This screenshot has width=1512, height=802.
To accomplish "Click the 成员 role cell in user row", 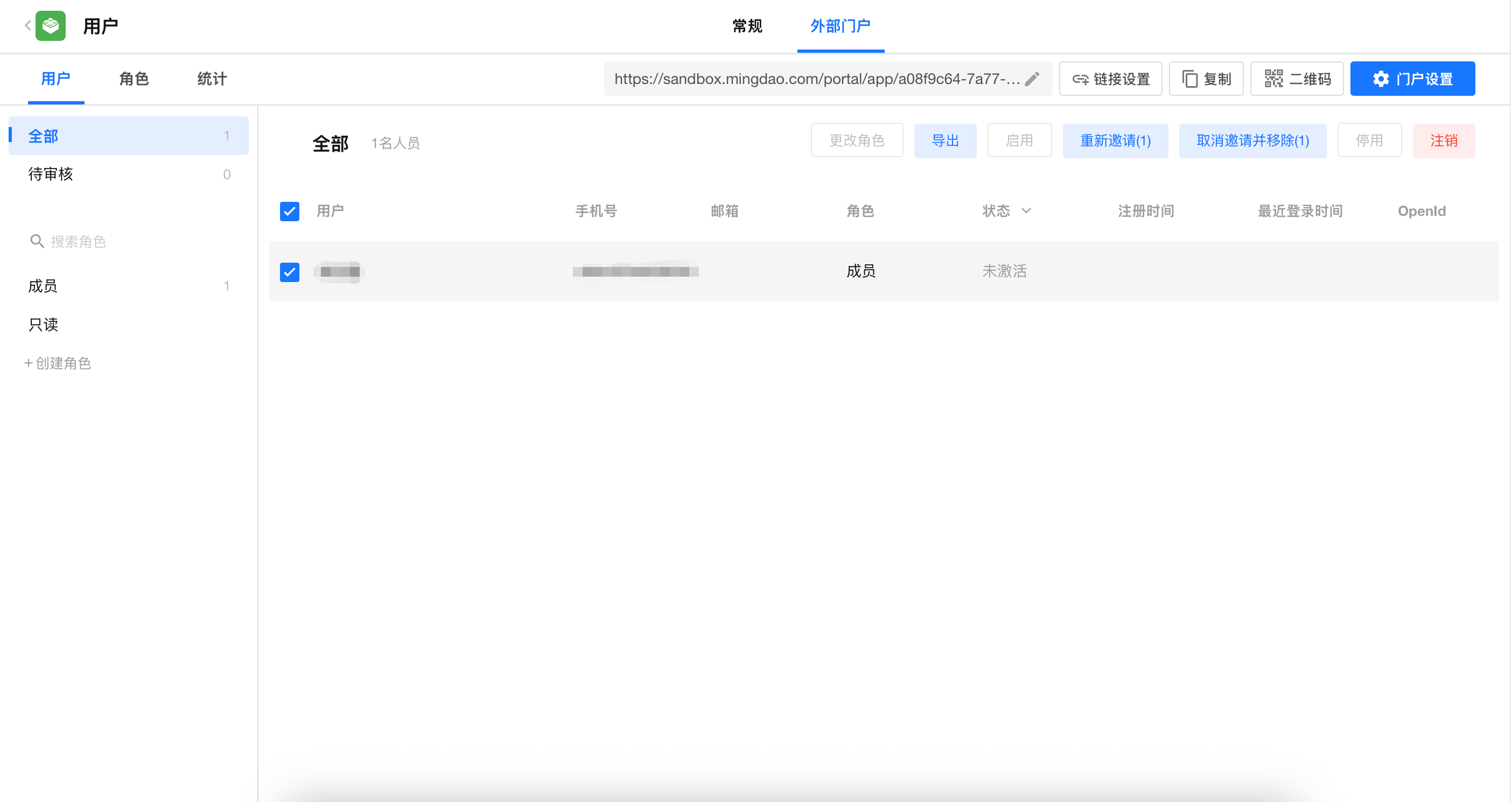I will tap(860, 271).
